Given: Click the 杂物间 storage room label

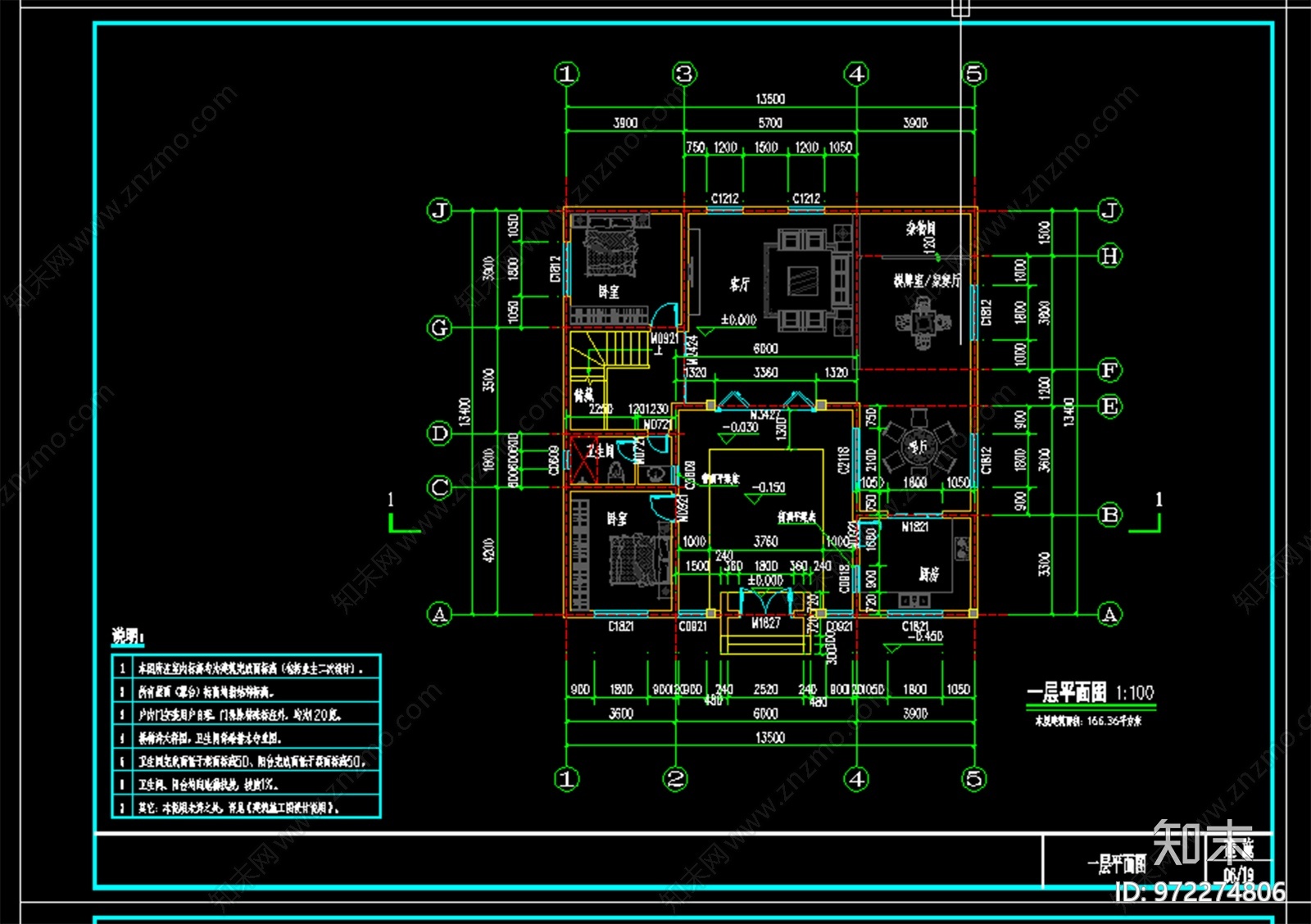Looking at the screenshot, I should pyautogui.click(x=921, y=229).
